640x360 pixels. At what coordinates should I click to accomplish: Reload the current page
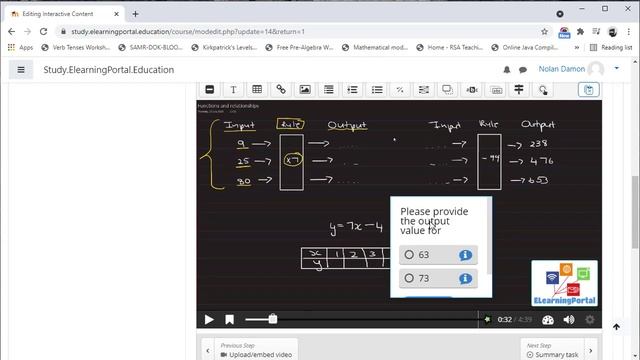point(43,31)
